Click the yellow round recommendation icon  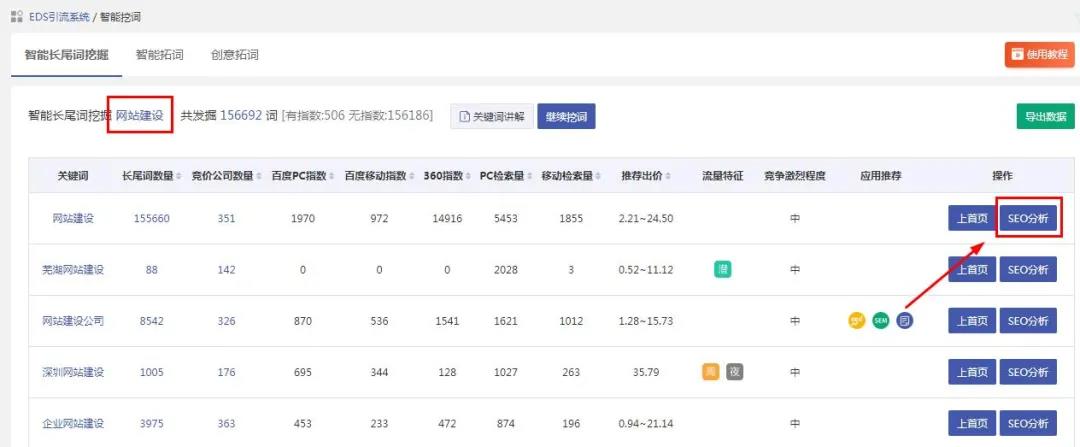coord(857,321)
